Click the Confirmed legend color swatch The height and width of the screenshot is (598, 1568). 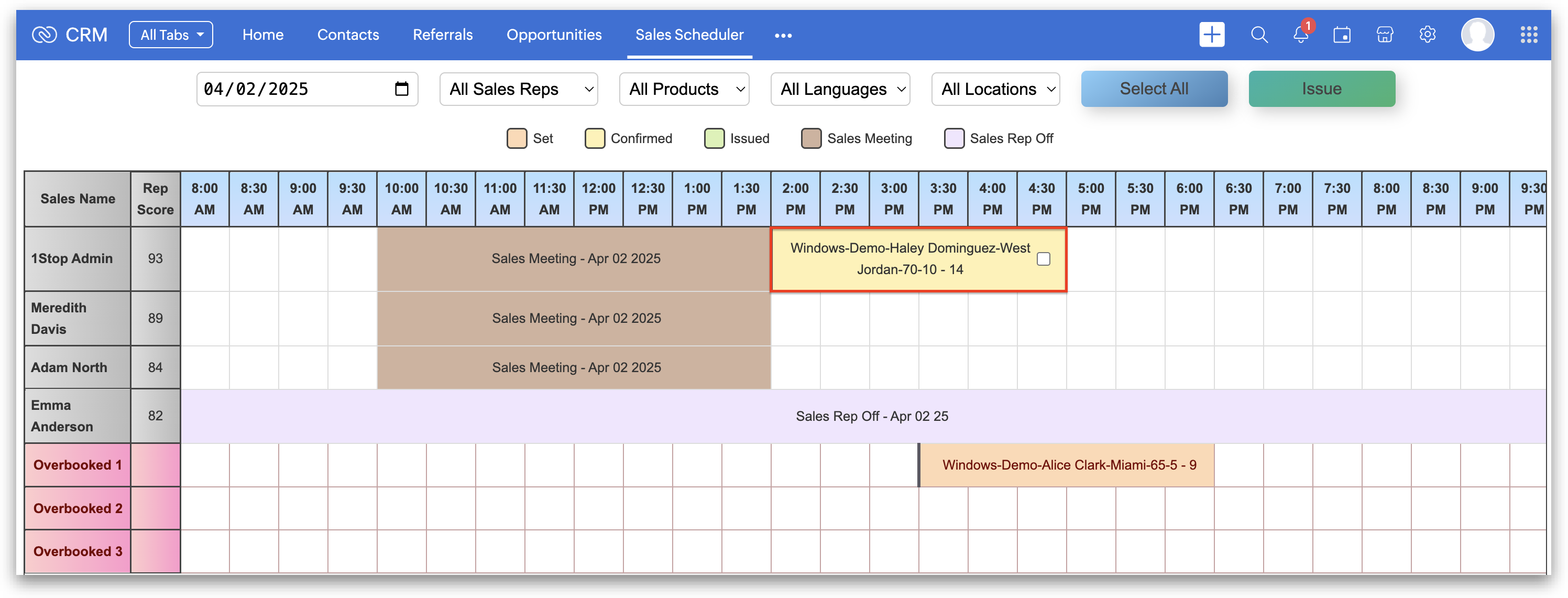594,138
